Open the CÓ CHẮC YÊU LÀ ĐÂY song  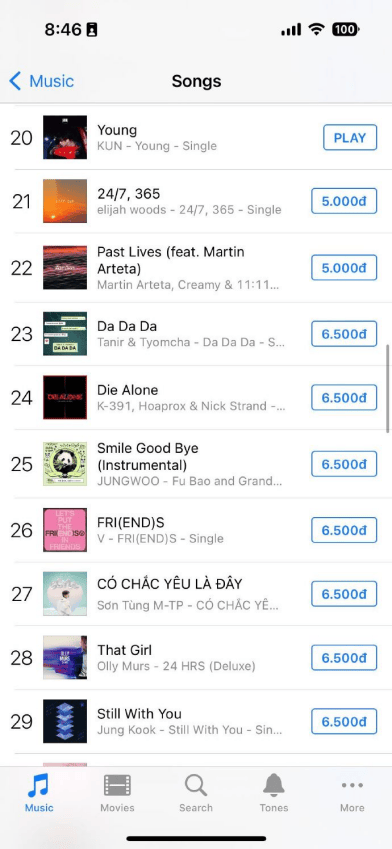click(x=196, y=594)
